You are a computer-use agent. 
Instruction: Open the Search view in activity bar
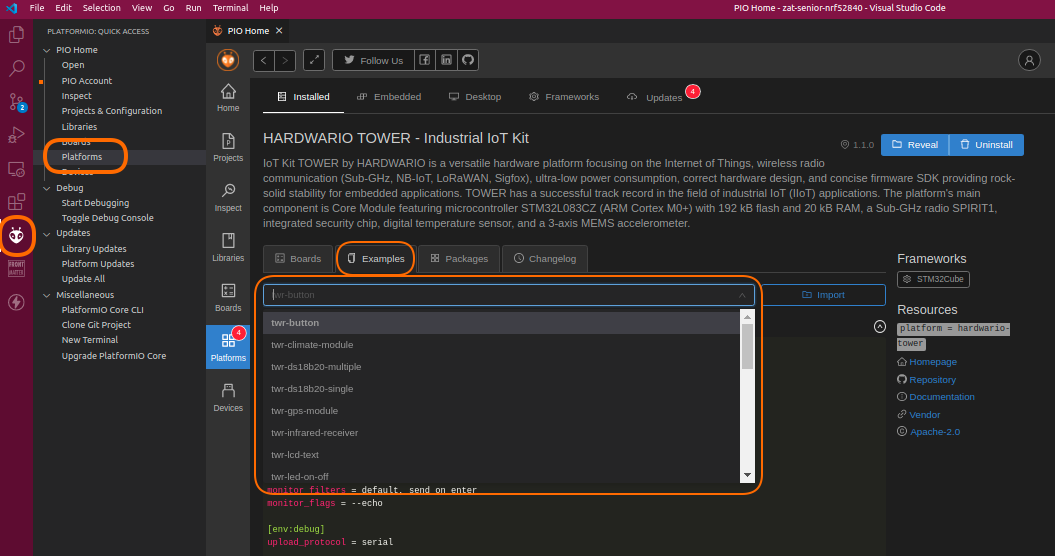tap(16, 68)
